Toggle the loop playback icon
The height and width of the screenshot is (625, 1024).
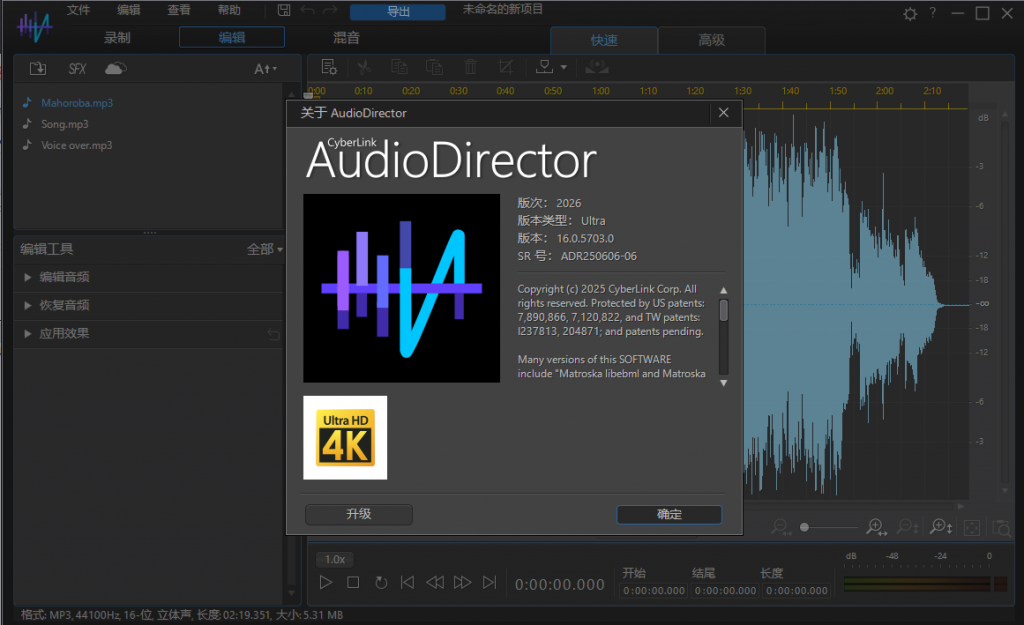[x=381, y=582]
